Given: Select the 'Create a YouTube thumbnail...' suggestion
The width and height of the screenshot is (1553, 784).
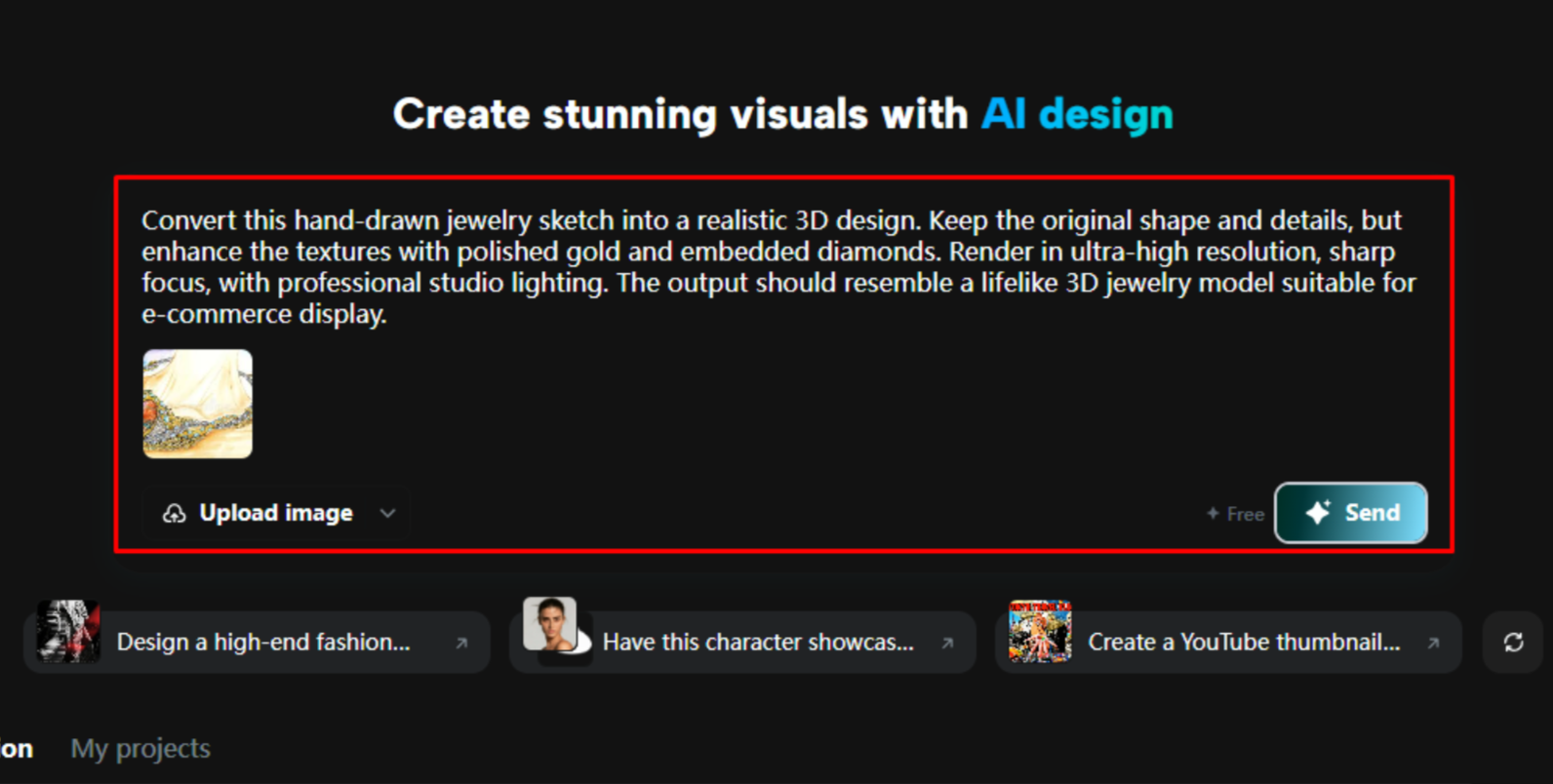Looking at the screenshot, I should (x=1228, y=642).
